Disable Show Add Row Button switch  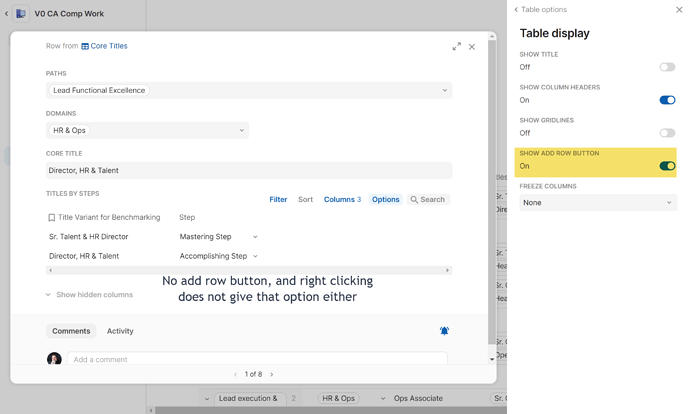pos(667,166)
